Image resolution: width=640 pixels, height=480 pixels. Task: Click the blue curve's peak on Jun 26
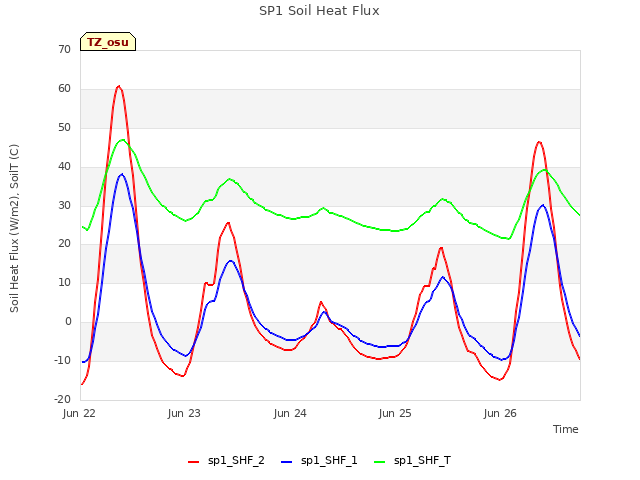[542, 205]
